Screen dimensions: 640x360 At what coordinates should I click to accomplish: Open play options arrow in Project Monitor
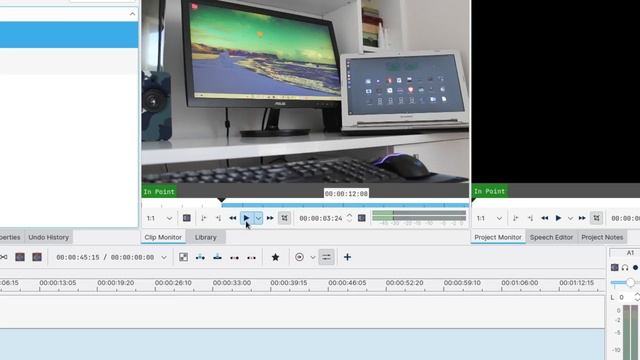point(570,218)
